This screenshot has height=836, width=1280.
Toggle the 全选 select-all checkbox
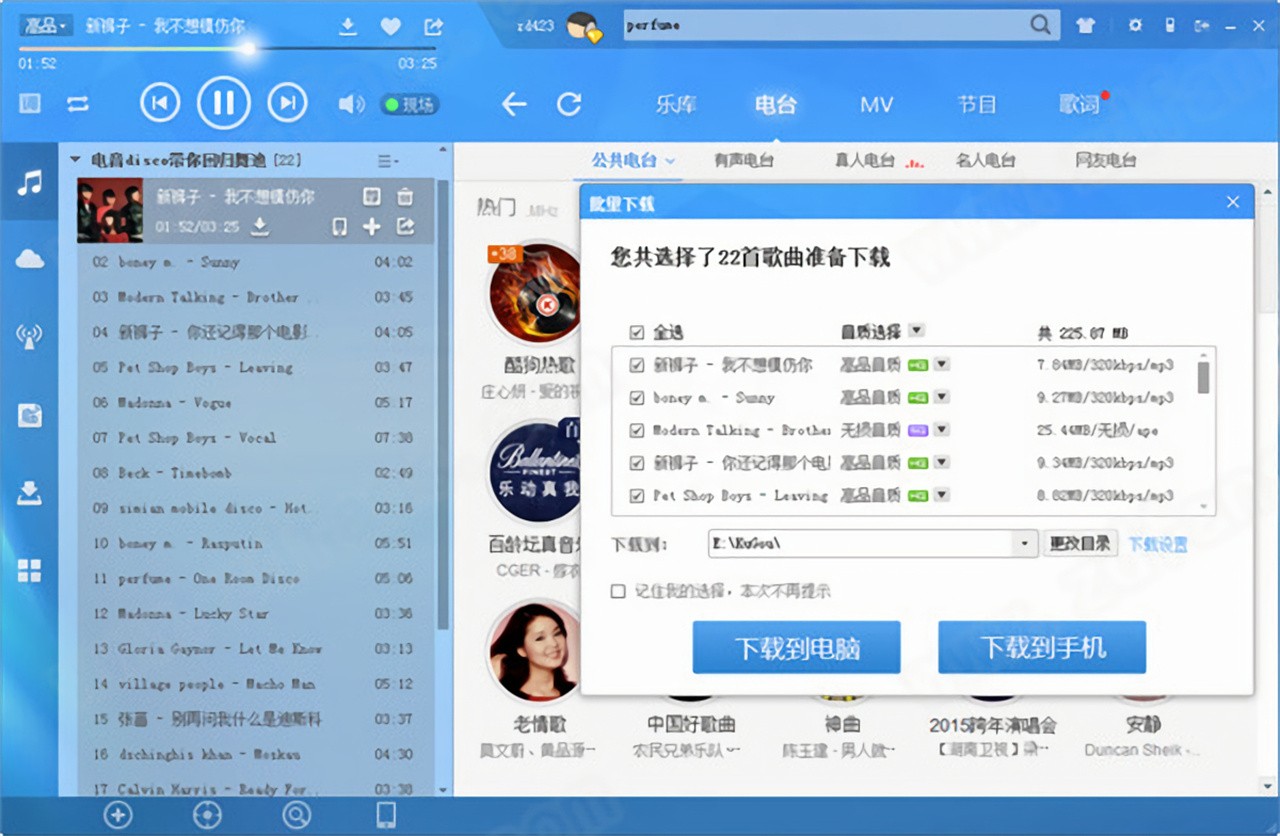tap(636, 331)
